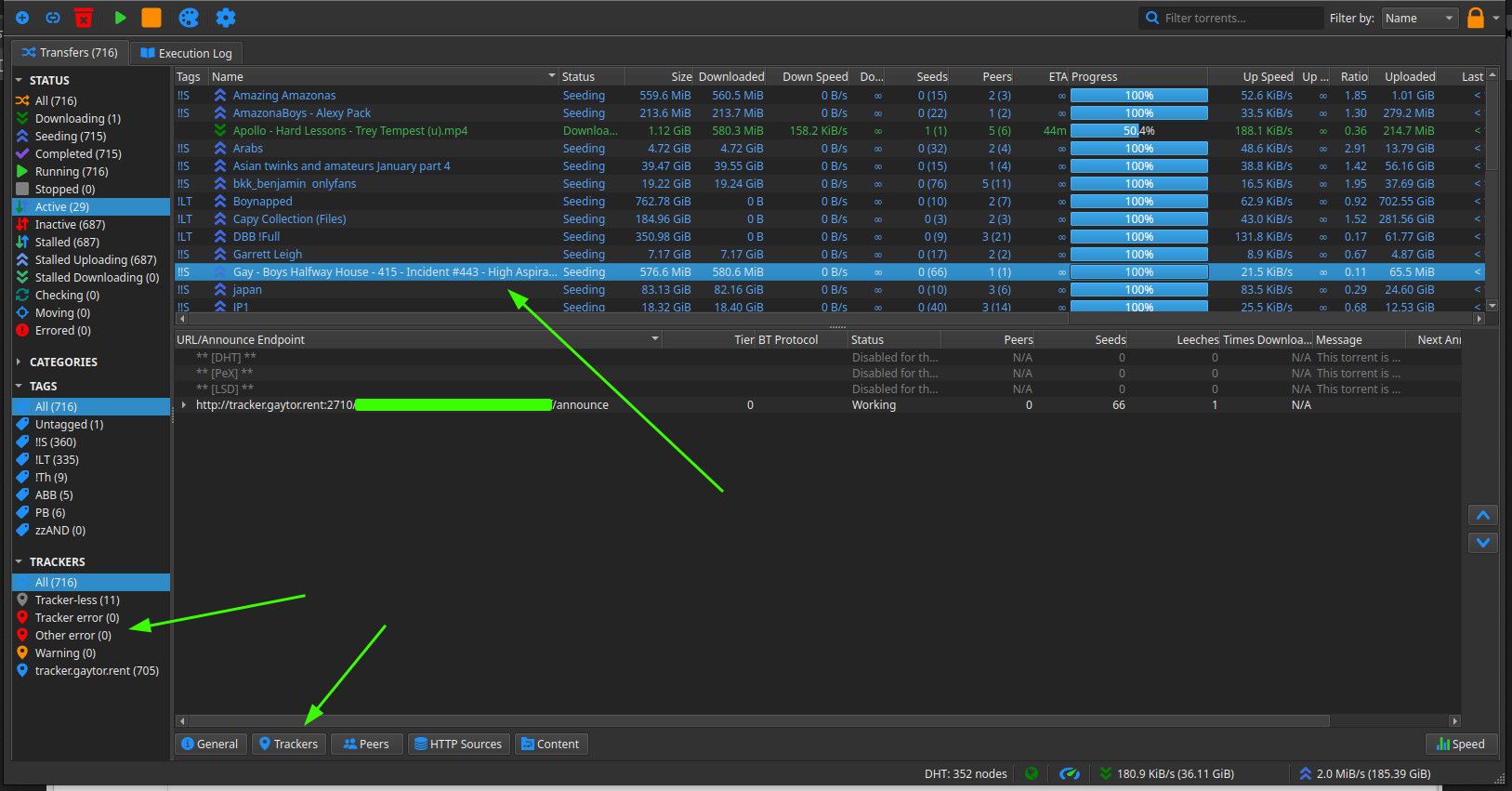This screenshot has width=1512, height=791.
Task: Click the orange Stop square icon
Action: point(151,18)
